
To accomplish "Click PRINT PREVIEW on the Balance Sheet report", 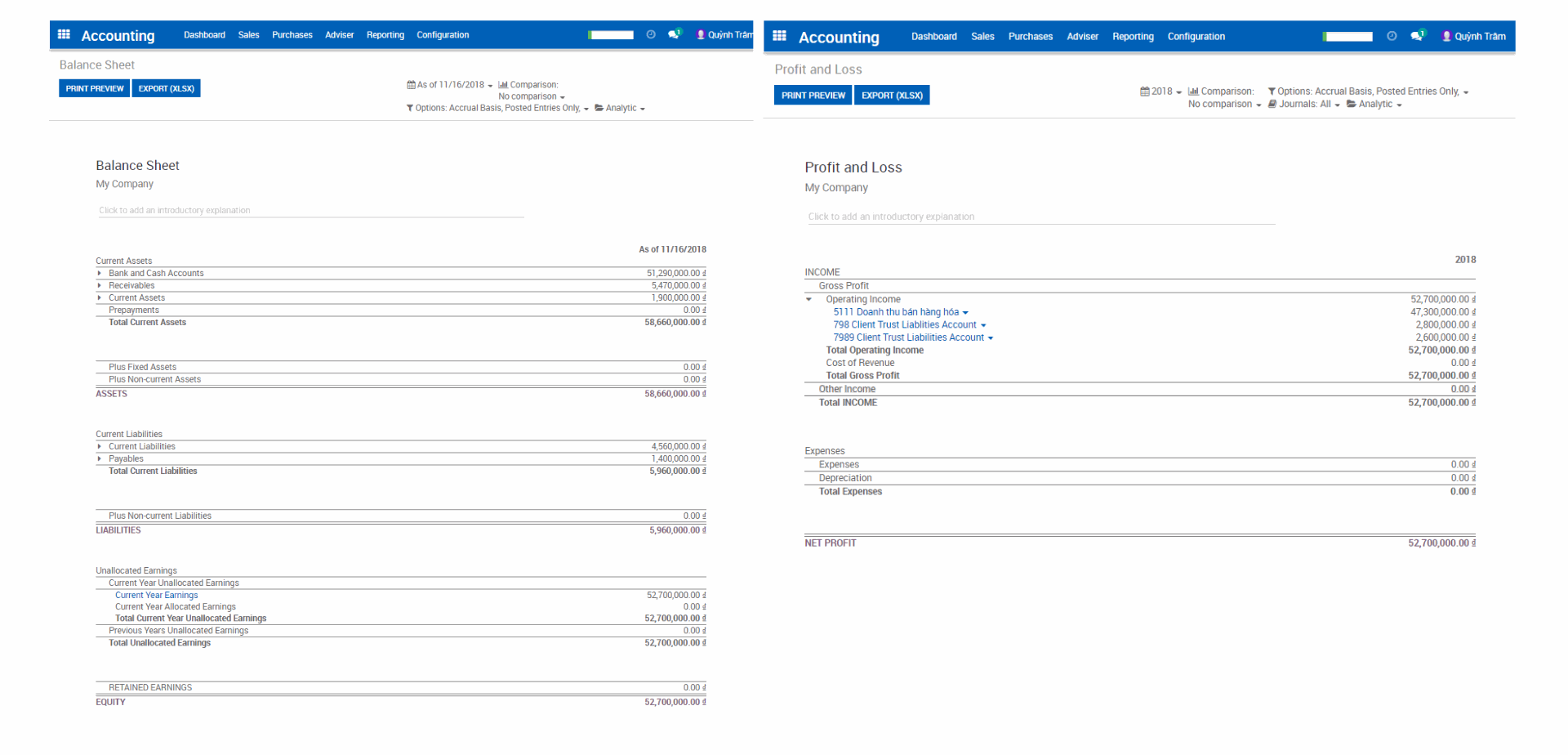I will pyautogui.click(x=93, y=87).
